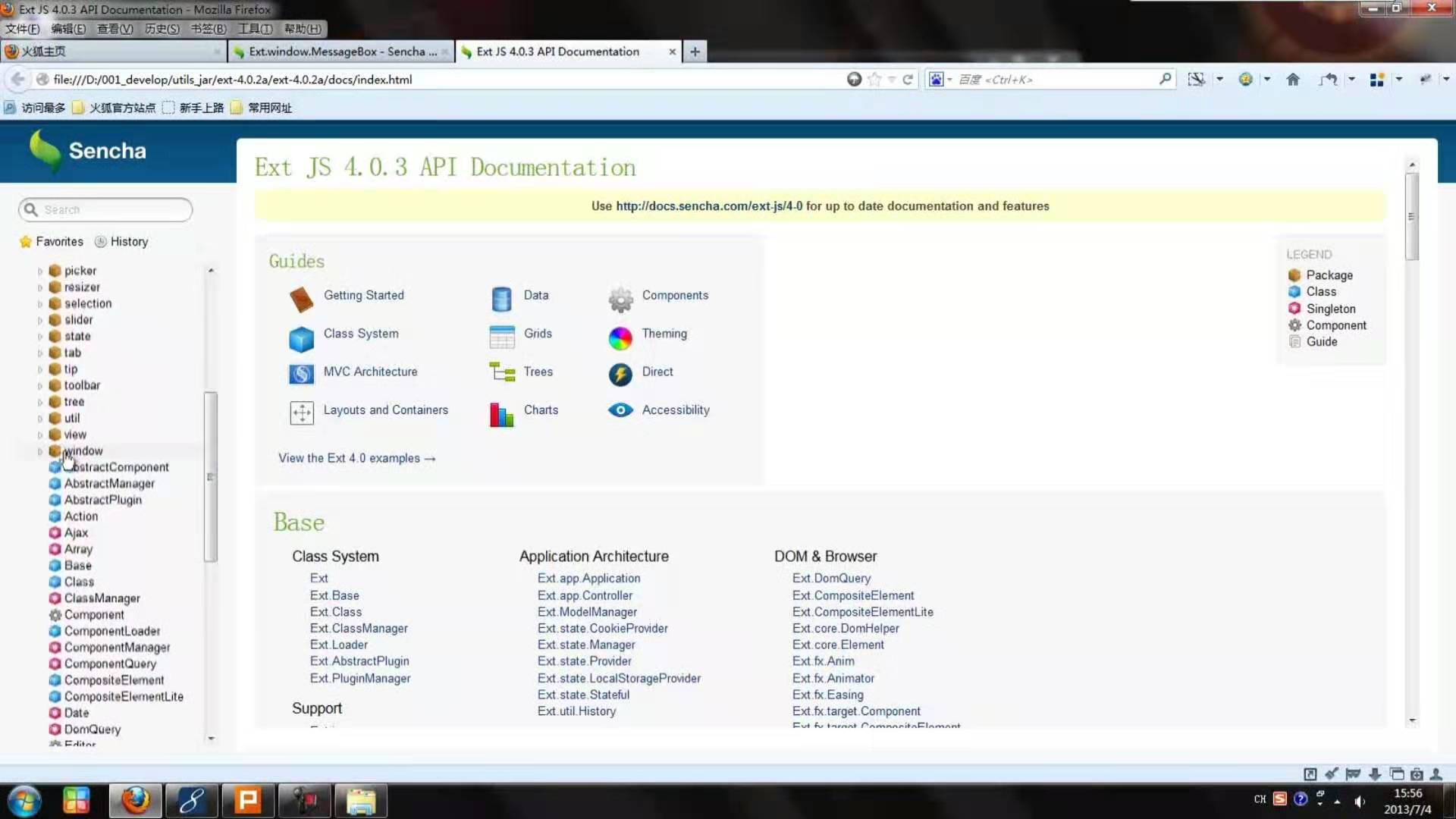The image size is (1456, 819).
Task: Click the class tree vertical scrollbar thumb
Action: (211, 476)
